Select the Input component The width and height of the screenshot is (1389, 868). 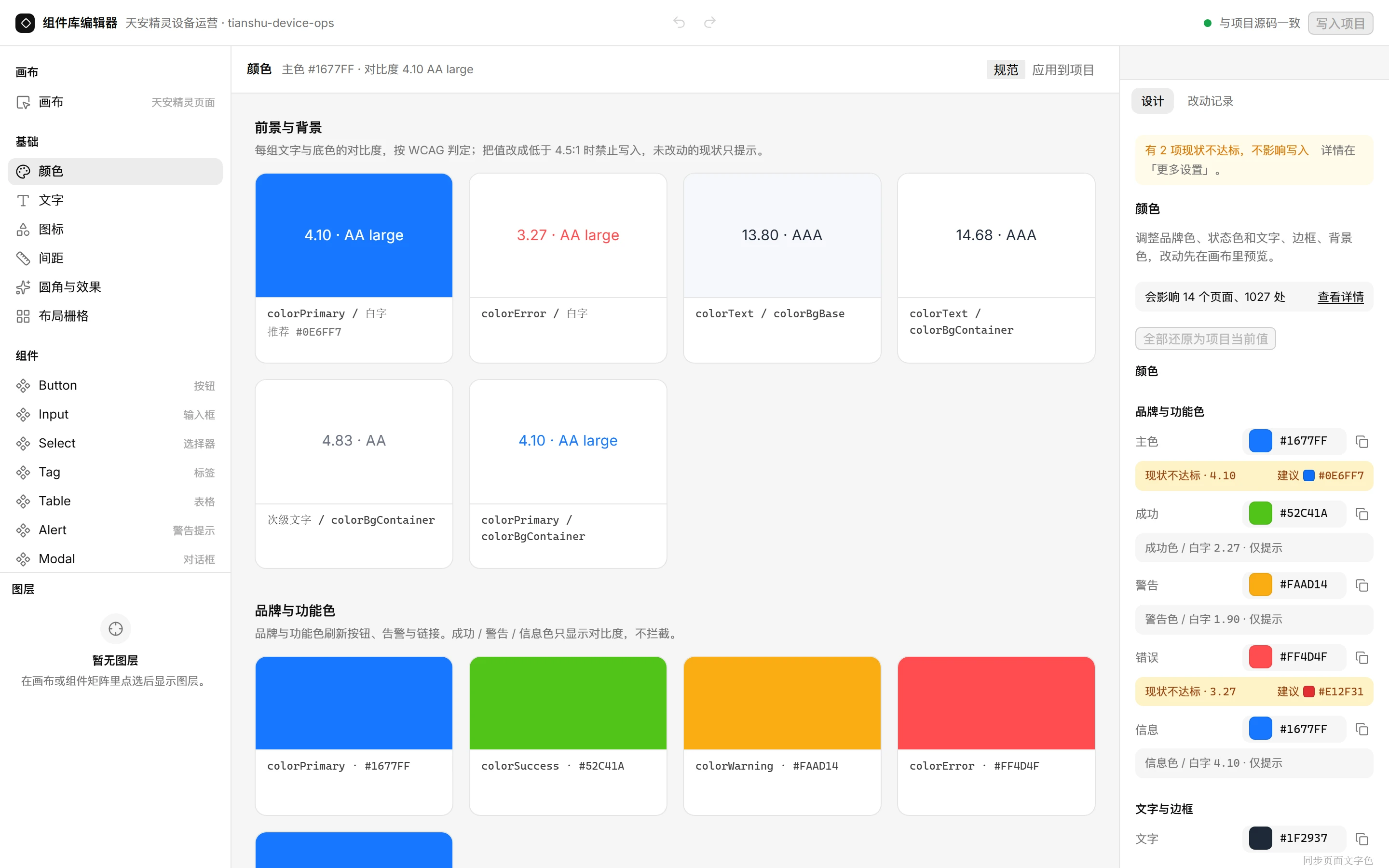pos(115,415)
